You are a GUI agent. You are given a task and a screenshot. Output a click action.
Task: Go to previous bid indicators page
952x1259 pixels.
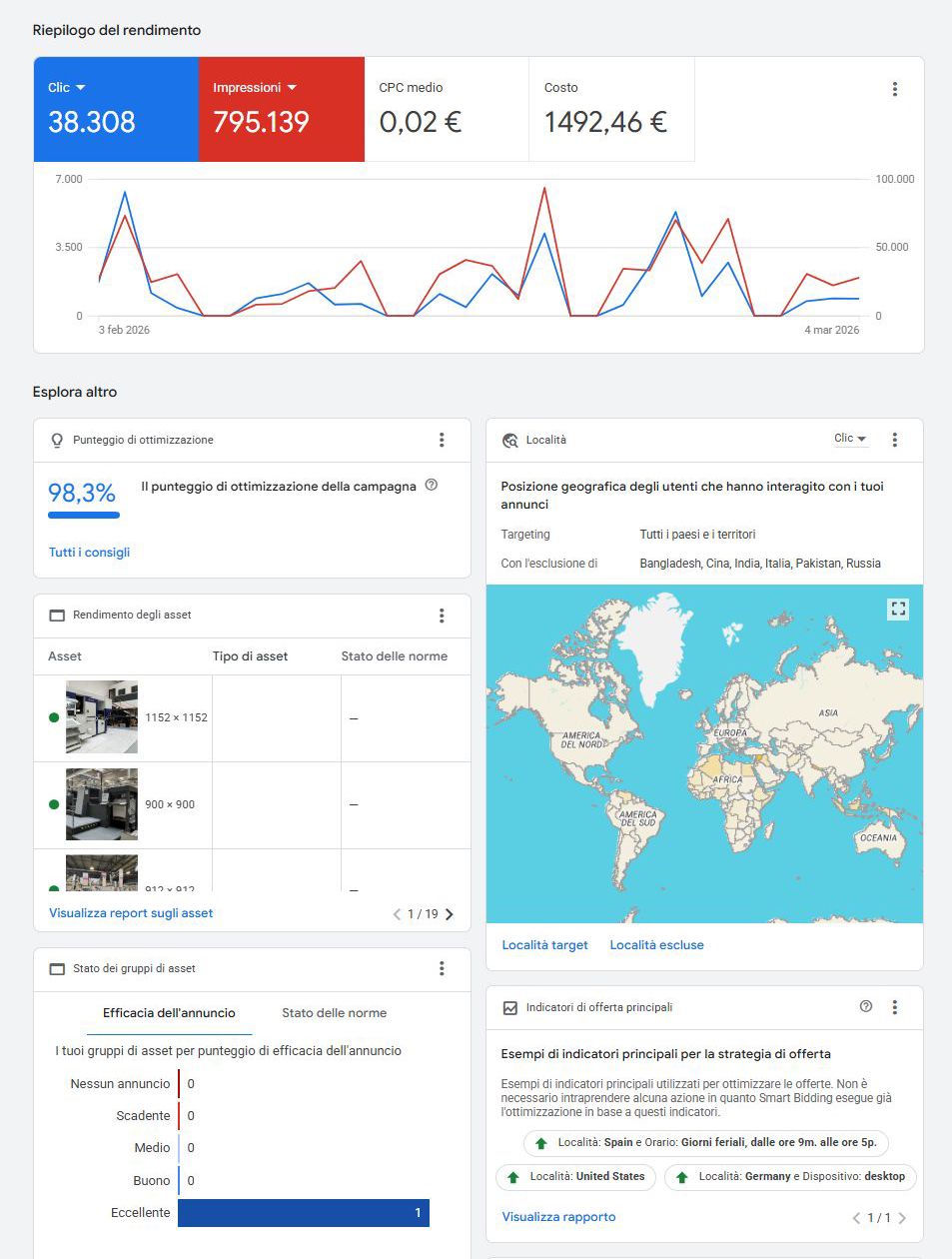click(856, 1218)
